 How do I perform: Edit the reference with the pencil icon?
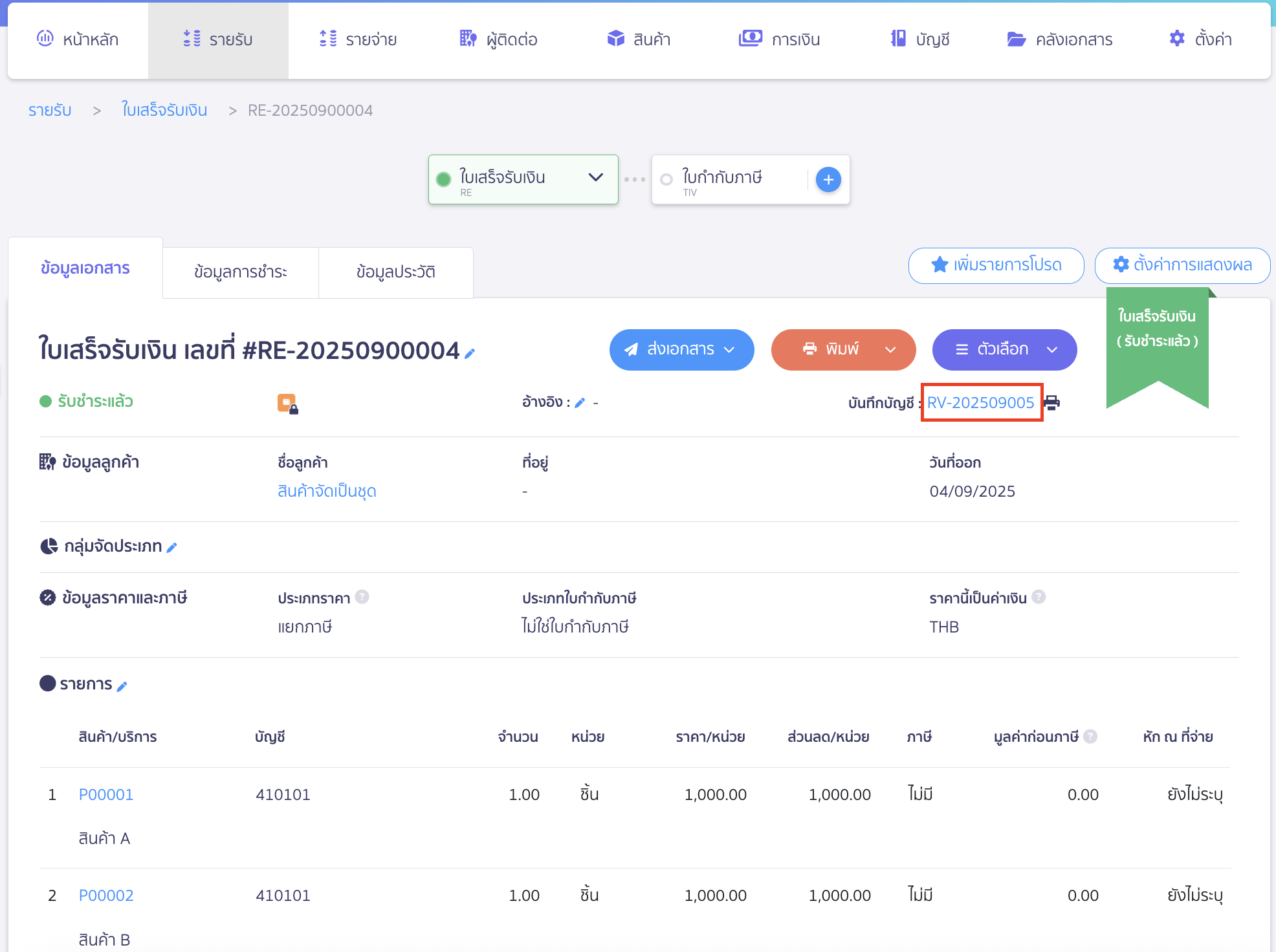[580, 403]
